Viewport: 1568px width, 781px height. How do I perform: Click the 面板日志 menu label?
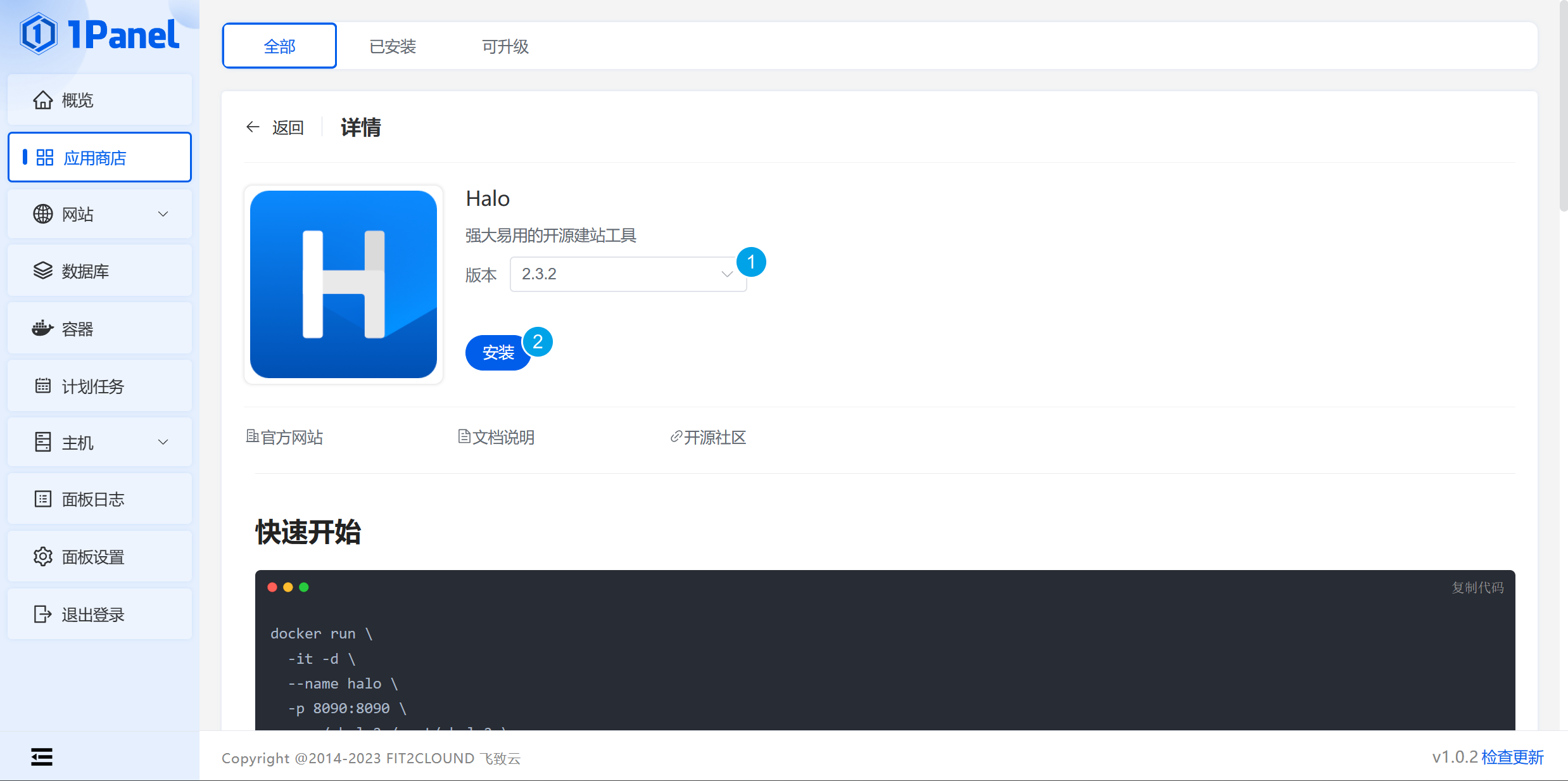pyautogui.click(x=93, y=499)
